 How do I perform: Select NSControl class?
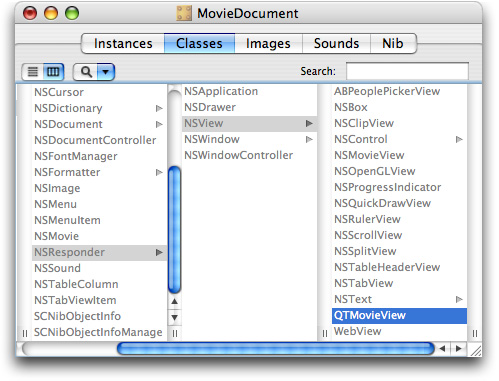click(361, 139)
